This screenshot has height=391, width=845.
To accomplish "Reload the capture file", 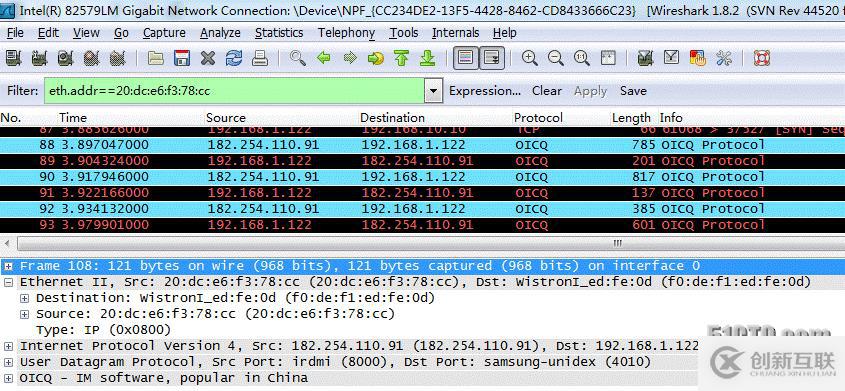I will (234, 58).
